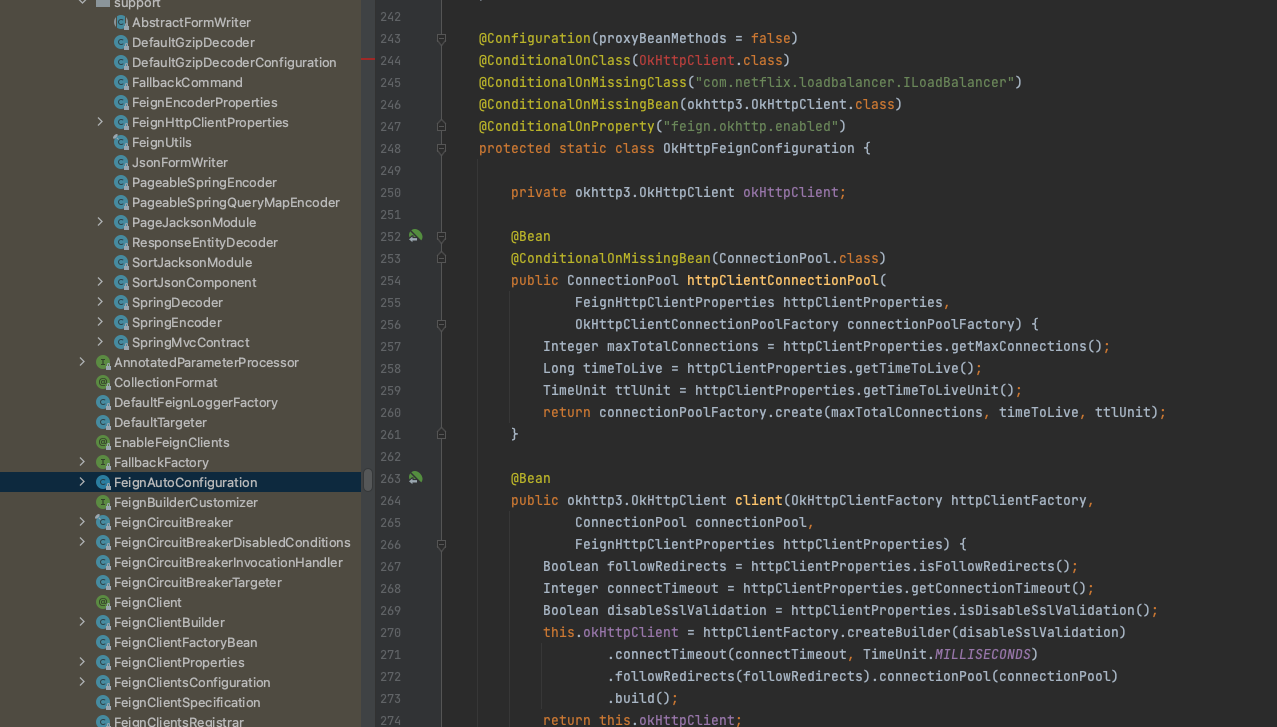Click the FeignClientFactoryBean class icon
This screenshot has width=1277, height=727.
[103, 642]
